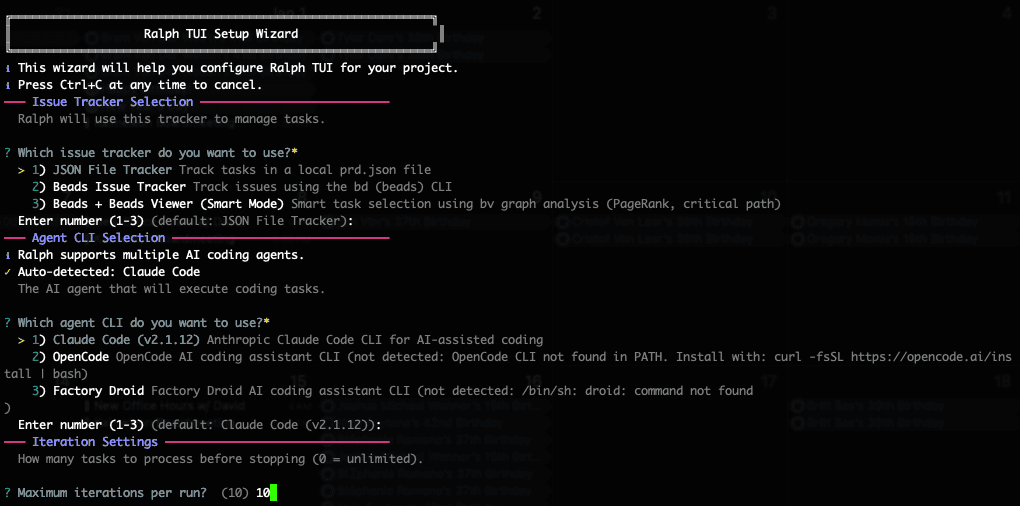Click the question mark before "Which agent CLI"
Image resolution: width=1020 pixels, height=506 pixels.
8,323
